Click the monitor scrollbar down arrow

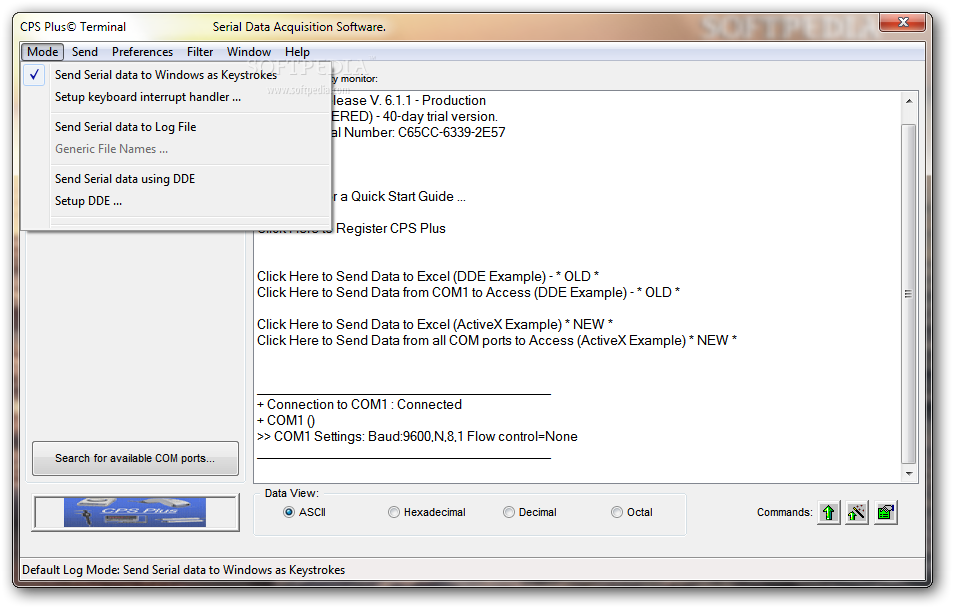click(909, 474)
